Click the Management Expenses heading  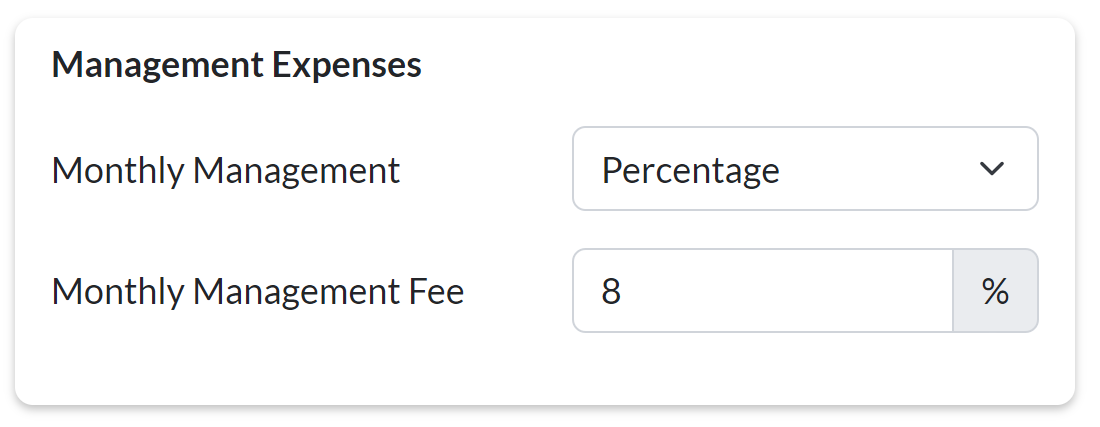[236, 66]
